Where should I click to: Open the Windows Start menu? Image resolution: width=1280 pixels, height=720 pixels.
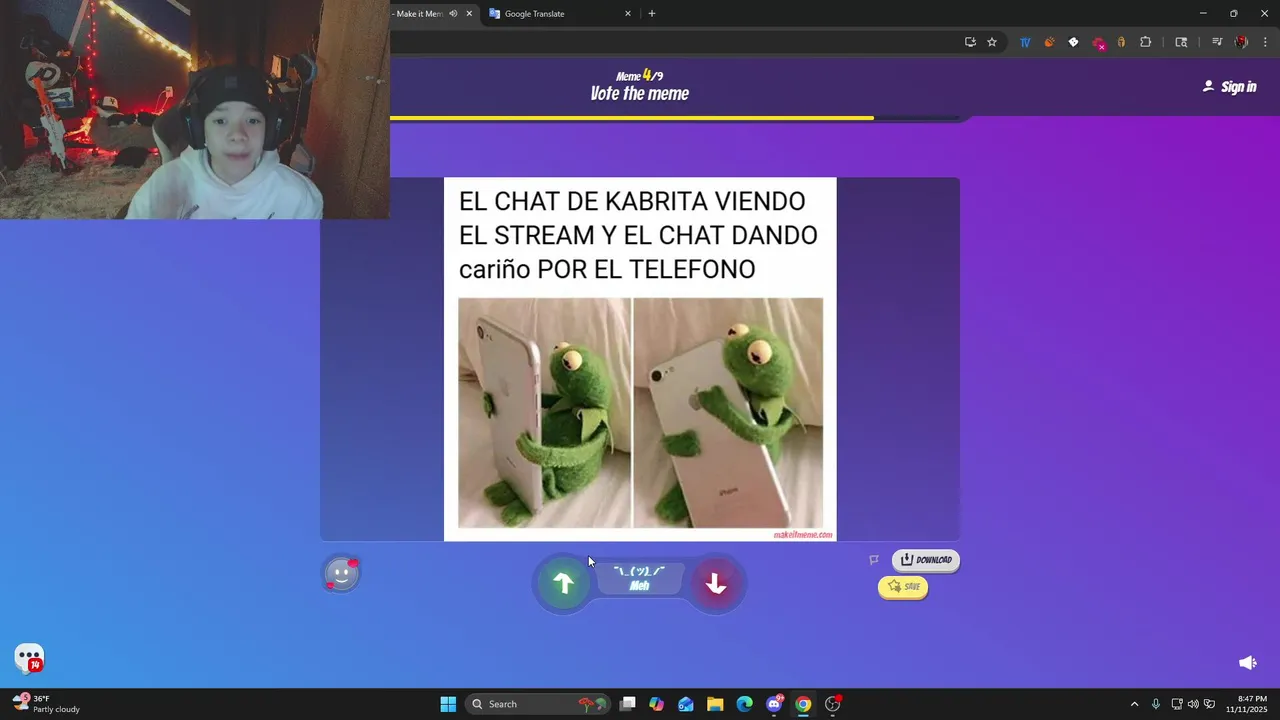point(448,704)
